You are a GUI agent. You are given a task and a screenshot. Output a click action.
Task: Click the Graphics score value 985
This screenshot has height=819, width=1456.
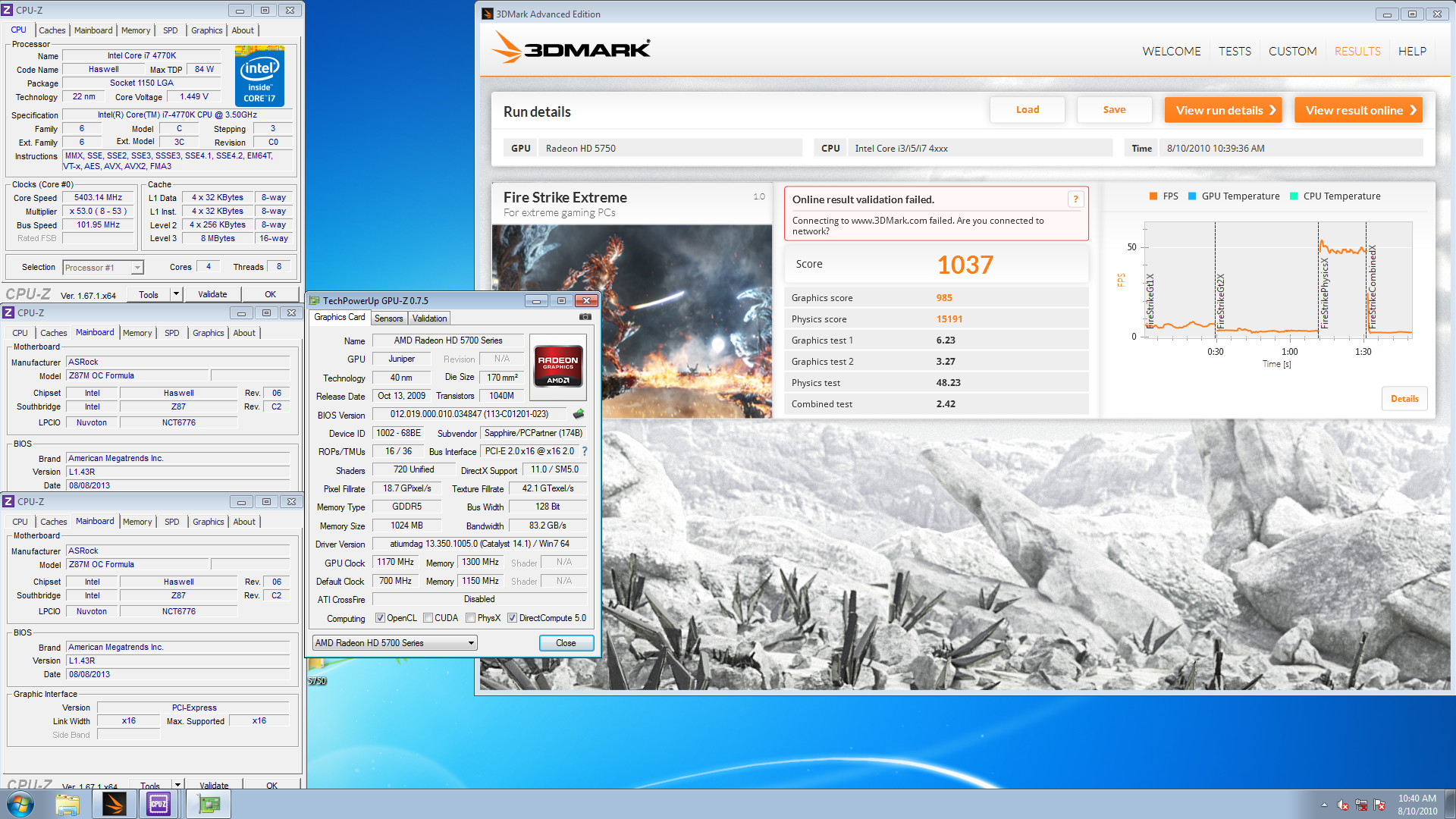click(944, 298)
